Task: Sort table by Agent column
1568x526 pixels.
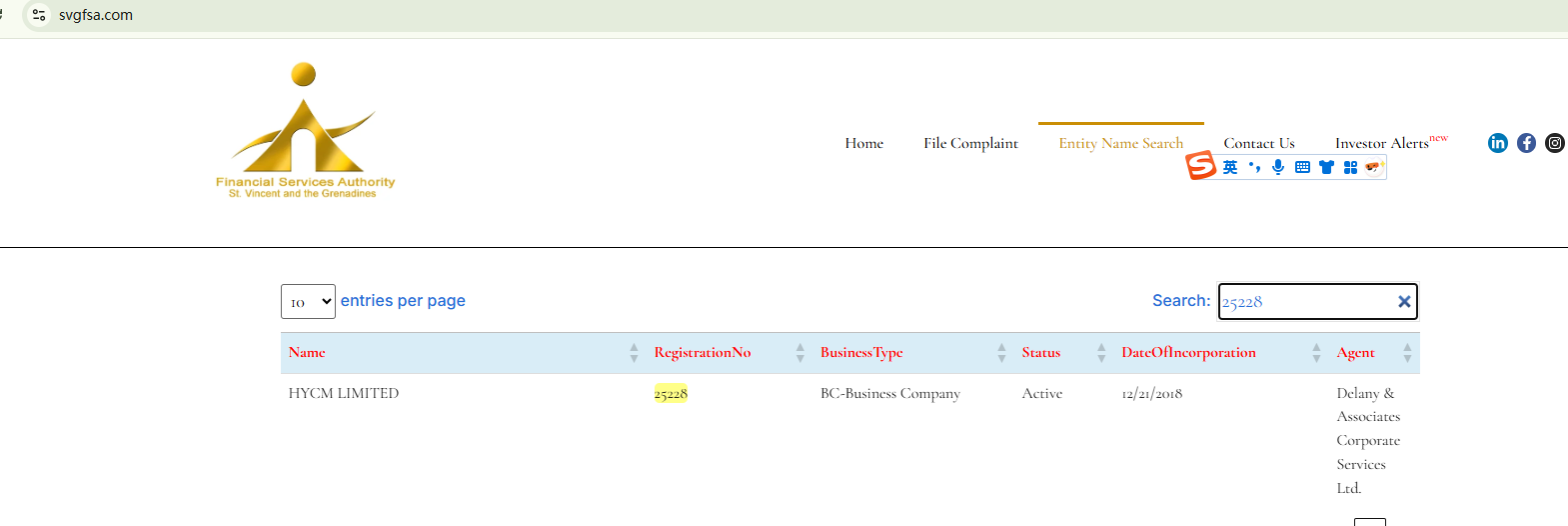Action: (1374, 352)
